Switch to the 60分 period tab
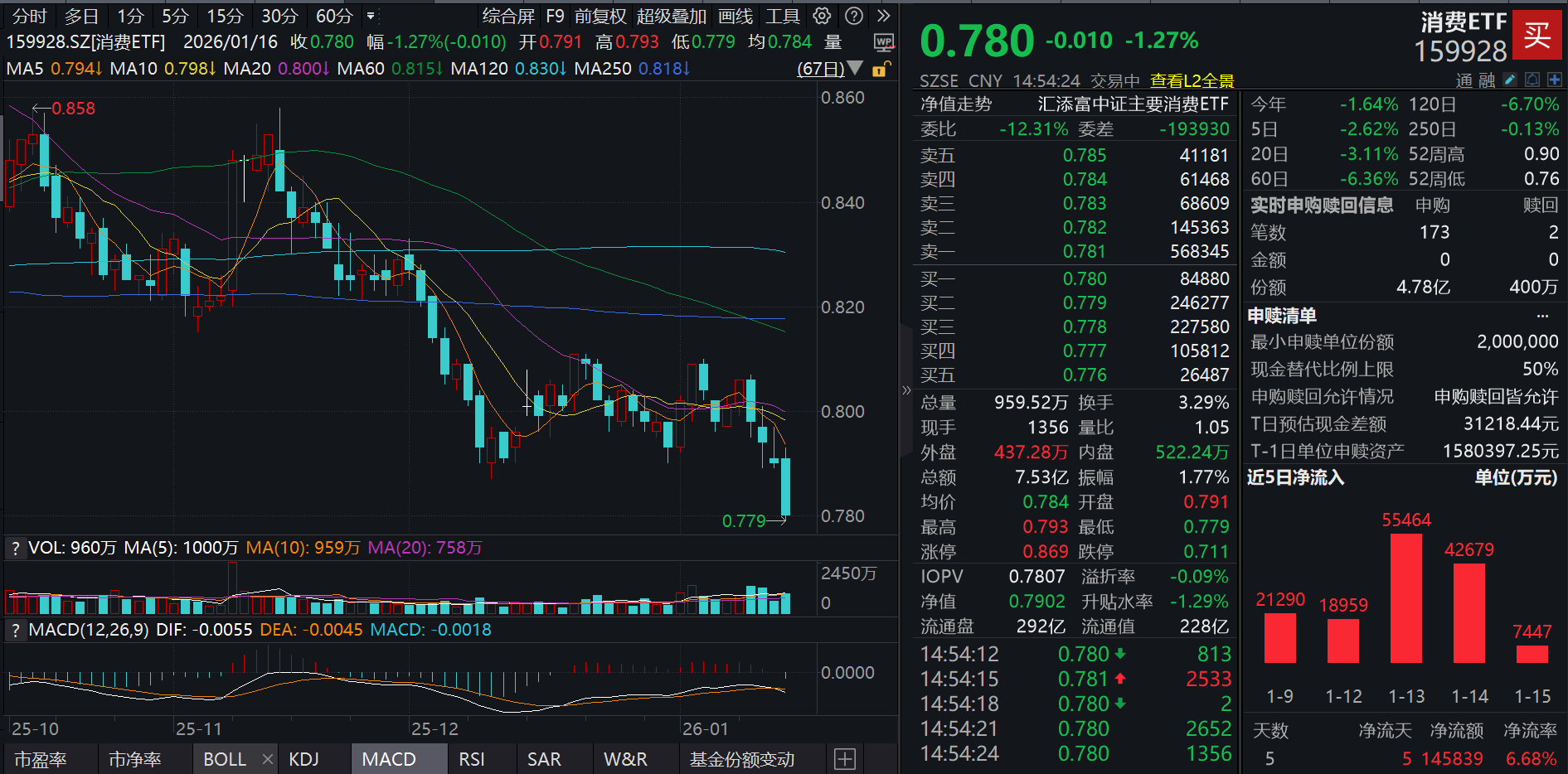This screenshot has width=1568, height=774. [x=333, y=16]
